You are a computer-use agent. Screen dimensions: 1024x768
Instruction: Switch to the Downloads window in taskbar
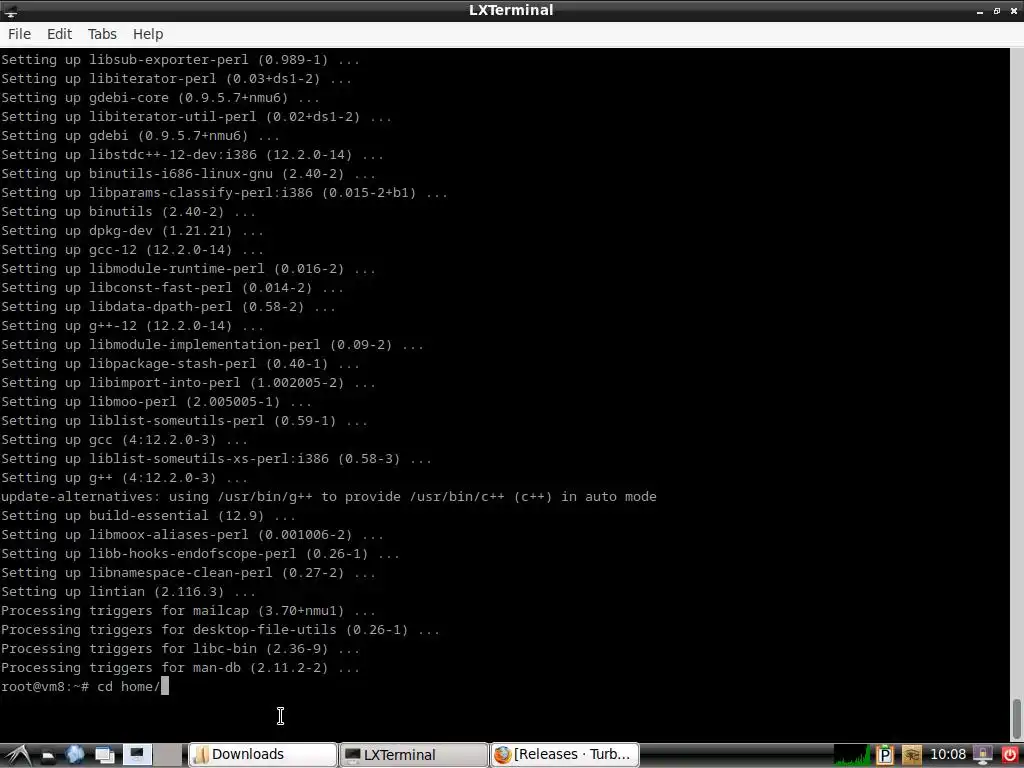tap(263, 754)
